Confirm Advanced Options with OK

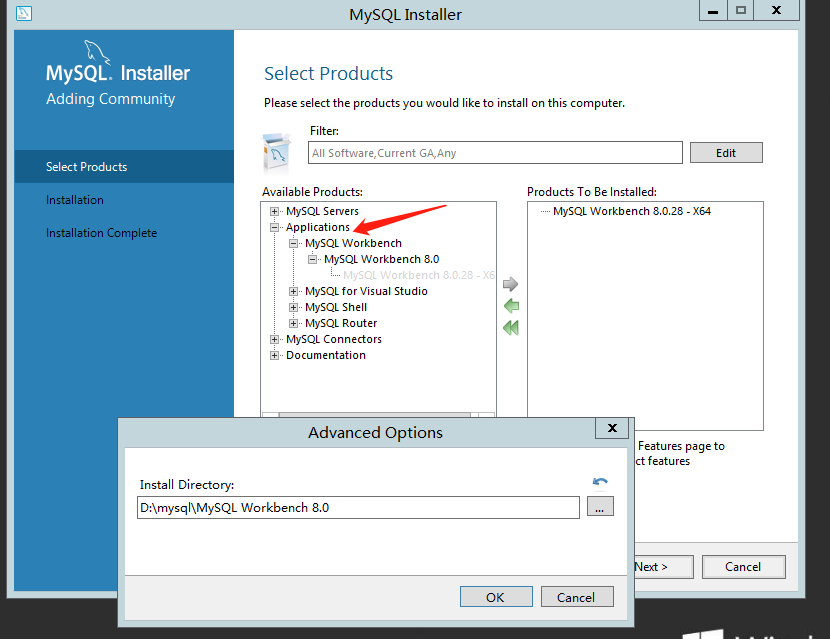pos(496,597)
